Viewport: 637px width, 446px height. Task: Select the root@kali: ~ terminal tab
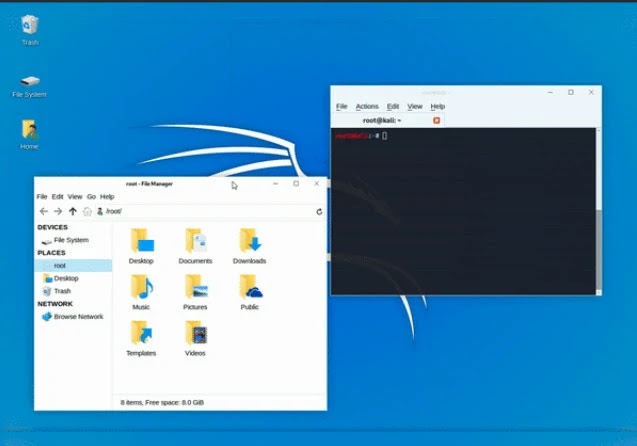(x=388, y=121)
